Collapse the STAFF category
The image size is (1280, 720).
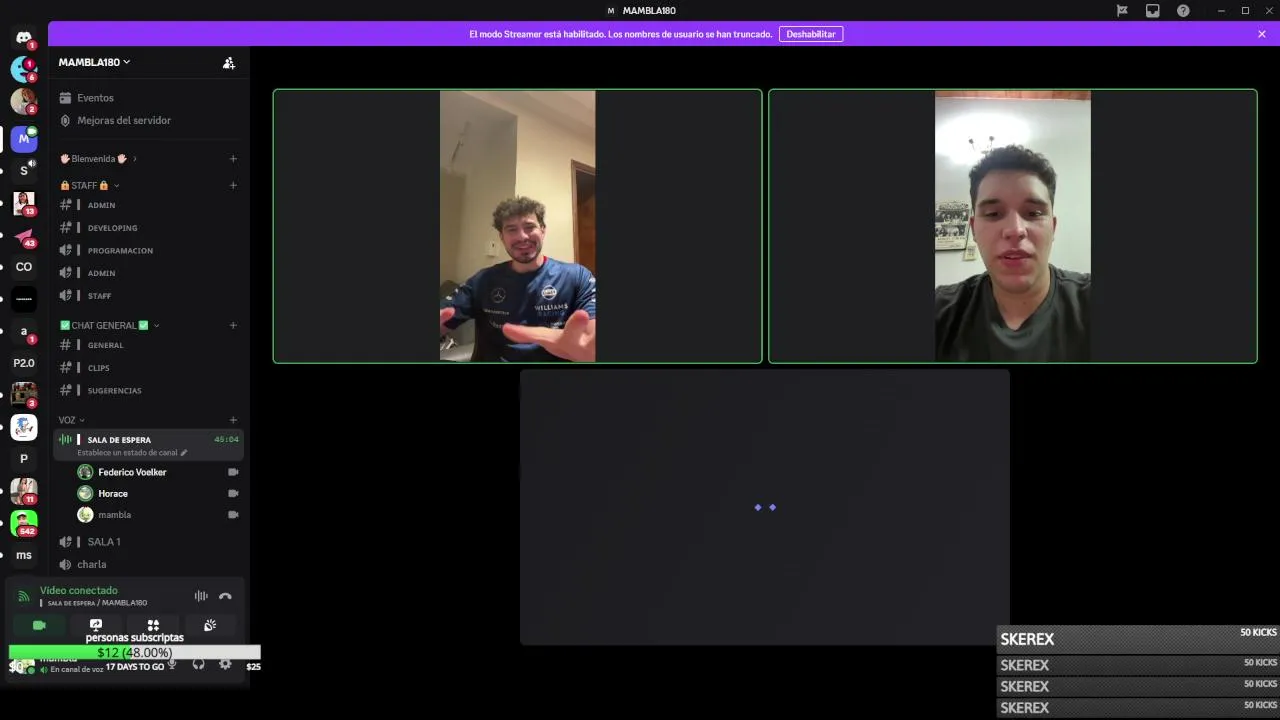tap(89, 185)
